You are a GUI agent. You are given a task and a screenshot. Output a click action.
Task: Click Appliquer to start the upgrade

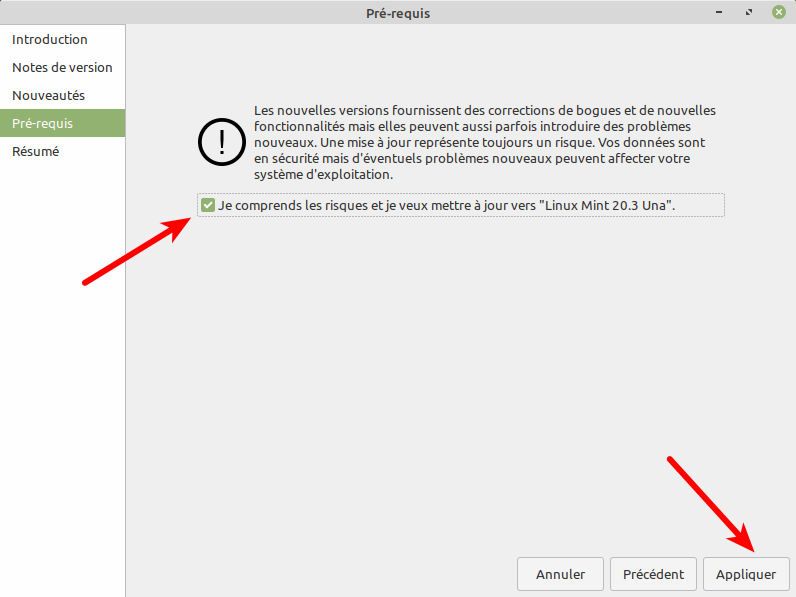(x=746, y=574)
